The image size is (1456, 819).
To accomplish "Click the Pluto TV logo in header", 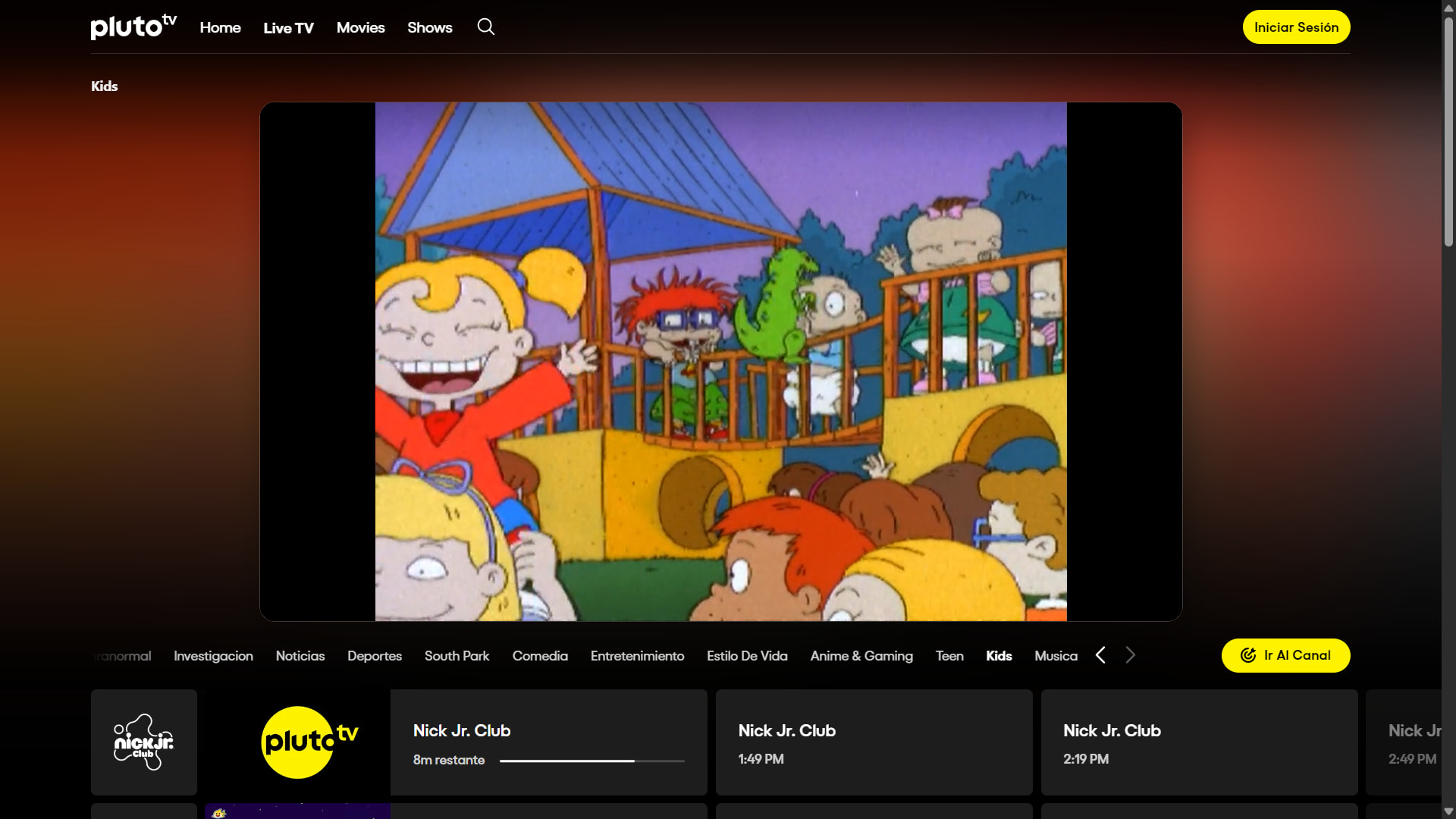I will click(133, 27).
